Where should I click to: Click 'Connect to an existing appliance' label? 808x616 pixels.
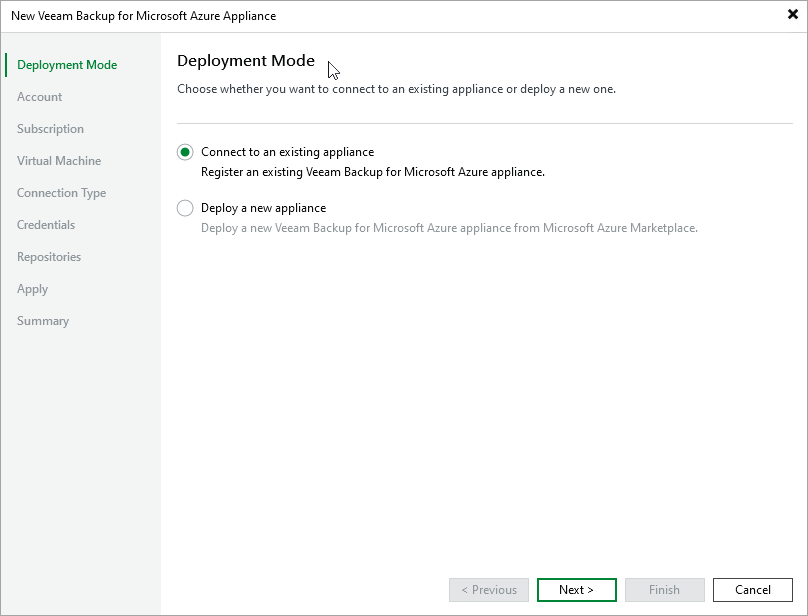[288, 152]
